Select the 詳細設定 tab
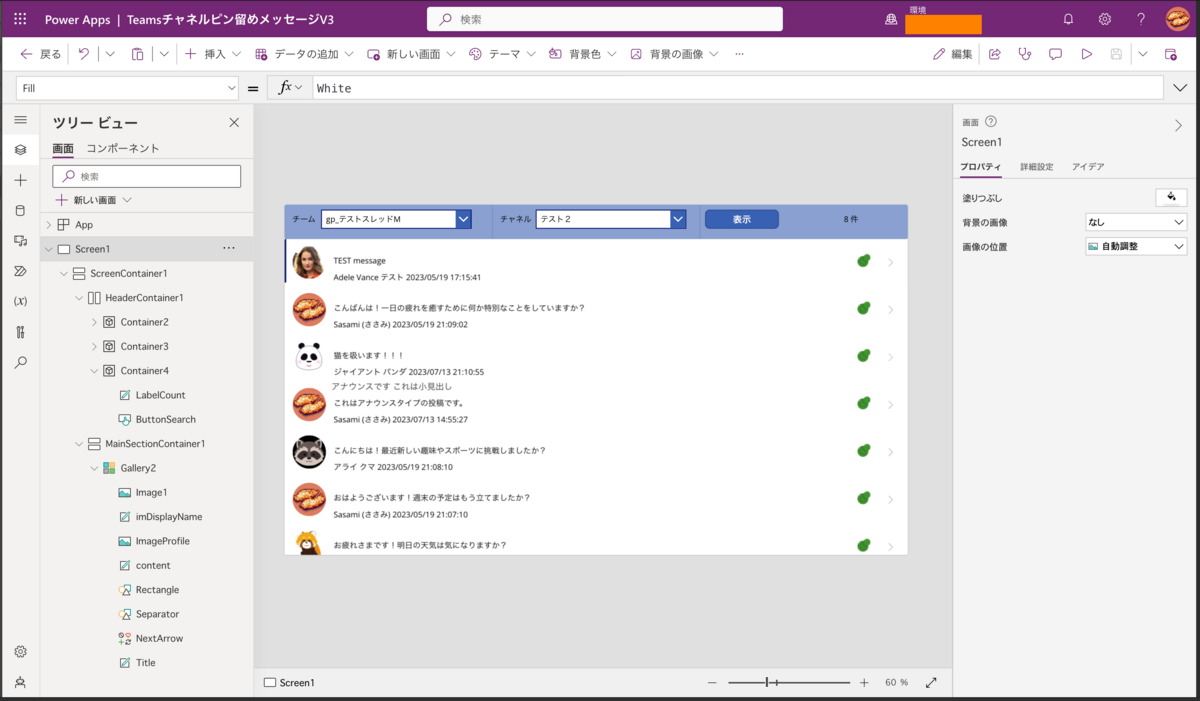The width and height of the screenshot is (1200, 701). (1036, 167)
